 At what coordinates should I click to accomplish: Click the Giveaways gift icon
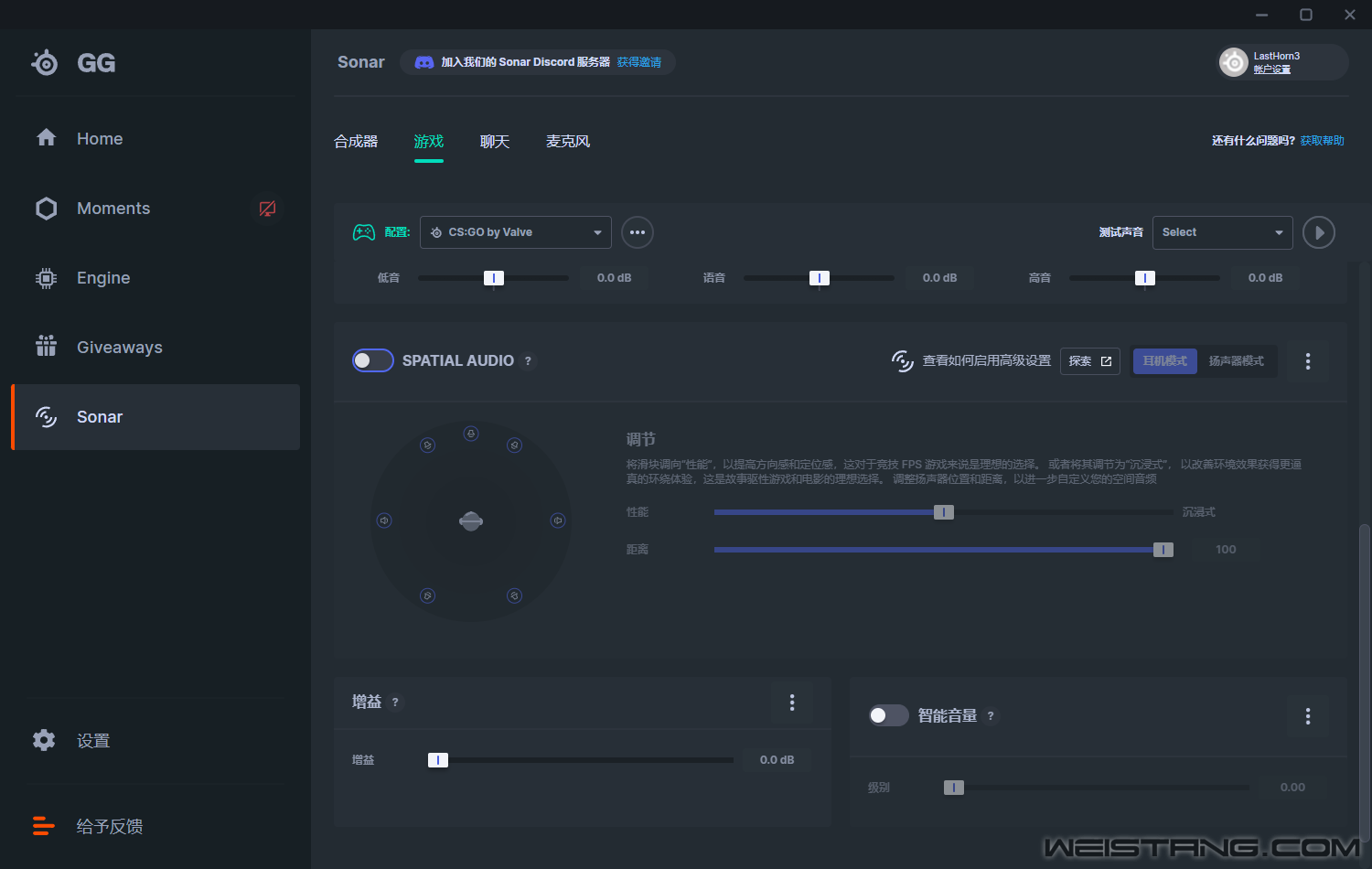(46, 346)
